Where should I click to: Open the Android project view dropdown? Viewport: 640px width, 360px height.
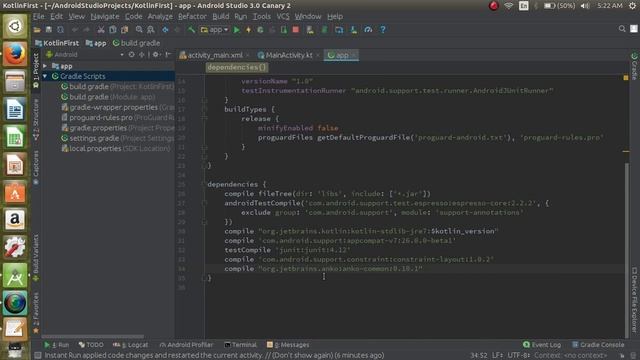[x=84, y=54]
